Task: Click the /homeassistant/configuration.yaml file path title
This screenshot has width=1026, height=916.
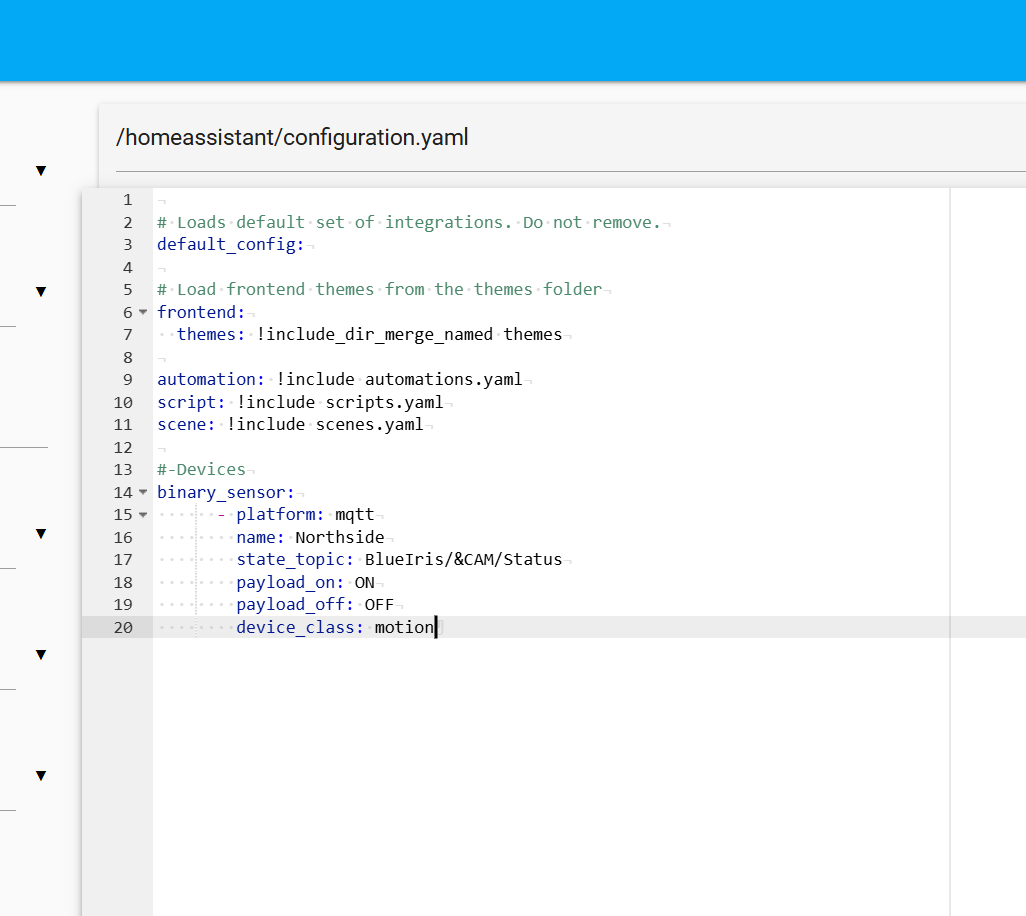Action: 292,137
